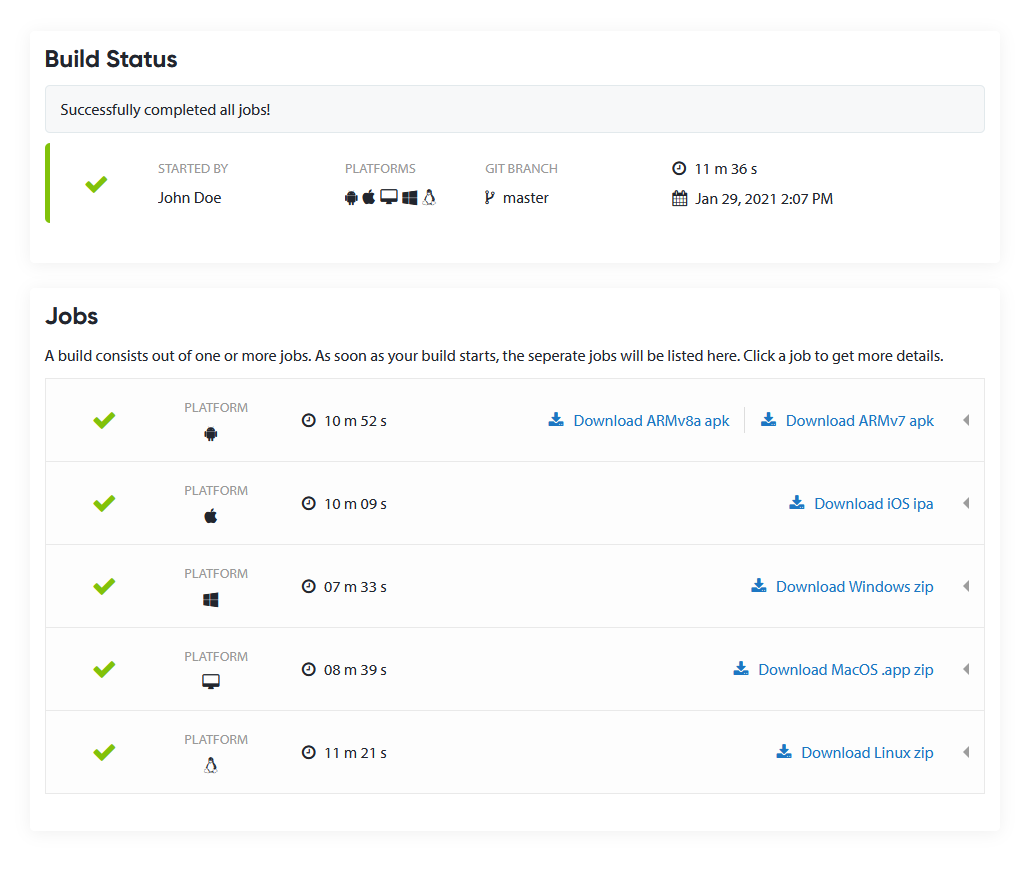
Task: Click the 'Successfully completed all jobs!' message
Action: pos(165,109)
